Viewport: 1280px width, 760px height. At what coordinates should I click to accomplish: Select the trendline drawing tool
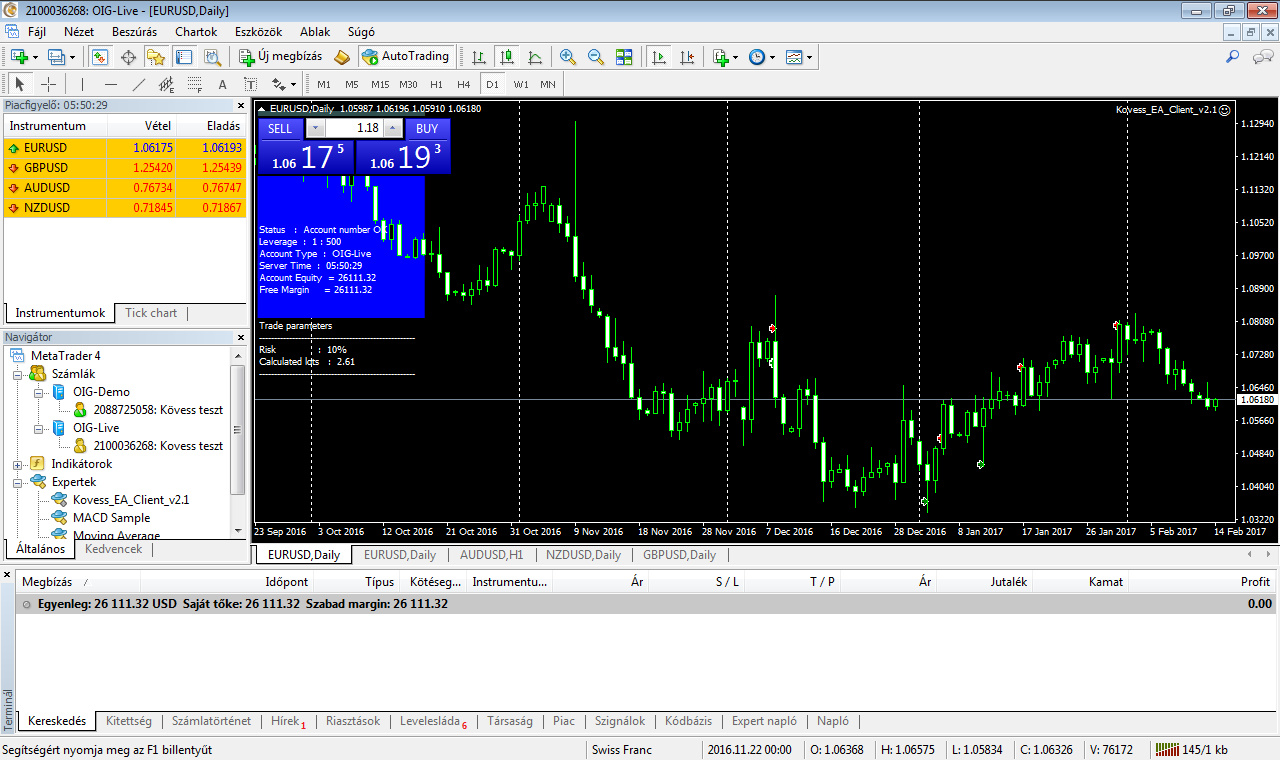(139, 84)
